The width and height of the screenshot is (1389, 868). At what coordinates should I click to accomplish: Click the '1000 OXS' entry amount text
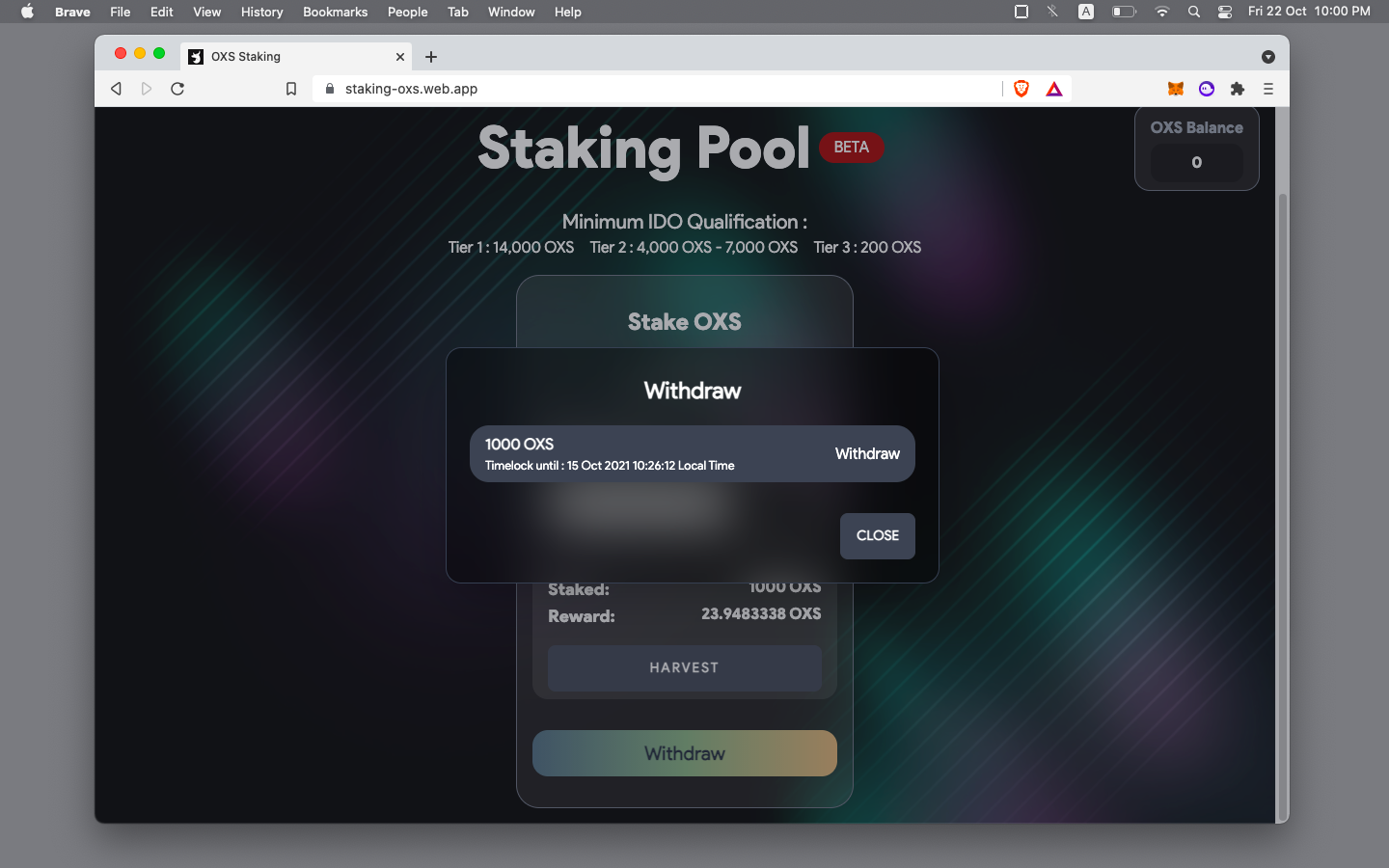click(519, 445)
